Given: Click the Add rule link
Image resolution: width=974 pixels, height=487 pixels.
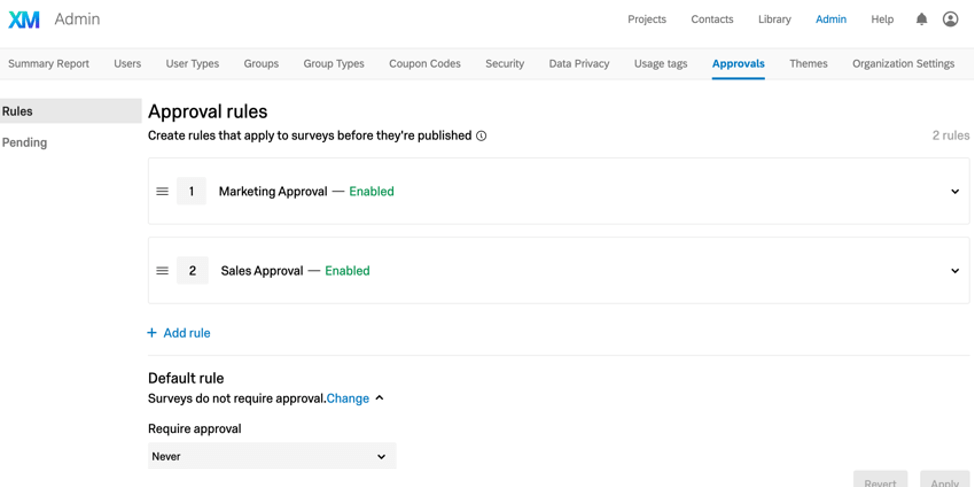Looking at the screenshot, I should point(187,333).
